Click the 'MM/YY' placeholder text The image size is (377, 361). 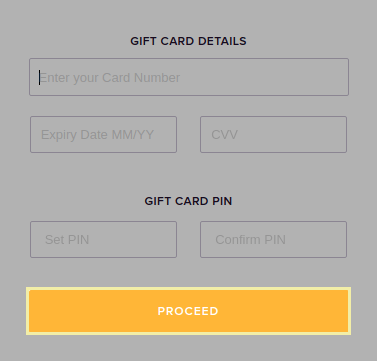[133, 135]
